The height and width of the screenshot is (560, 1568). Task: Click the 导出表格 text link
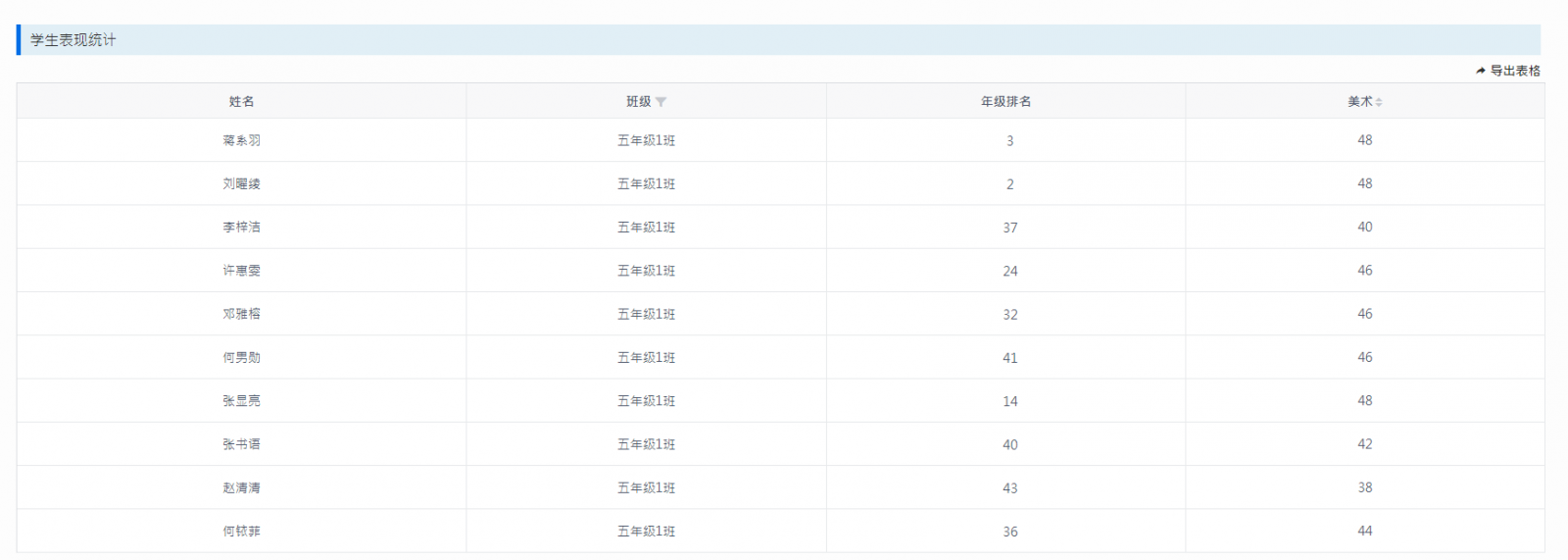(1515, 71)
